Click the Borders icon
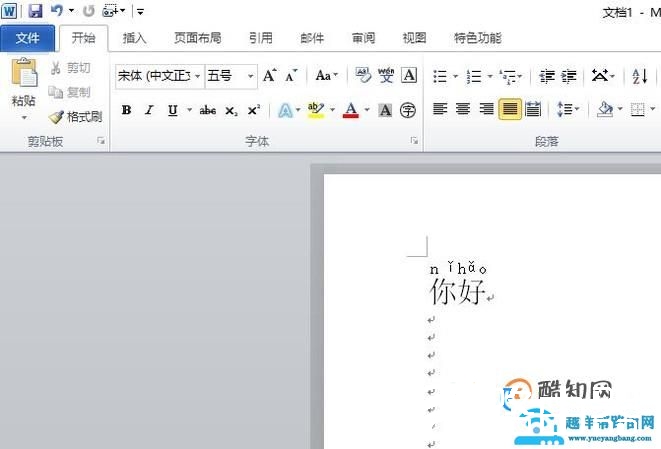661x449 pixels. click(637, 110)
